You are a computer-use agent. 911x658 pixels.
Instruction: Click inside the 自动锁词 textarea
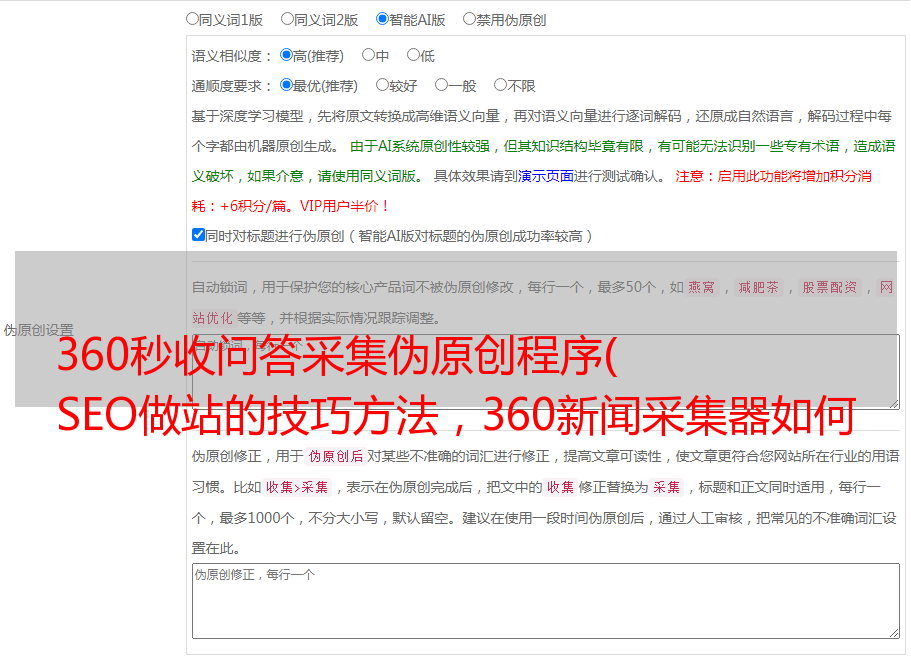pyautogui.click(x=546, y=372)
